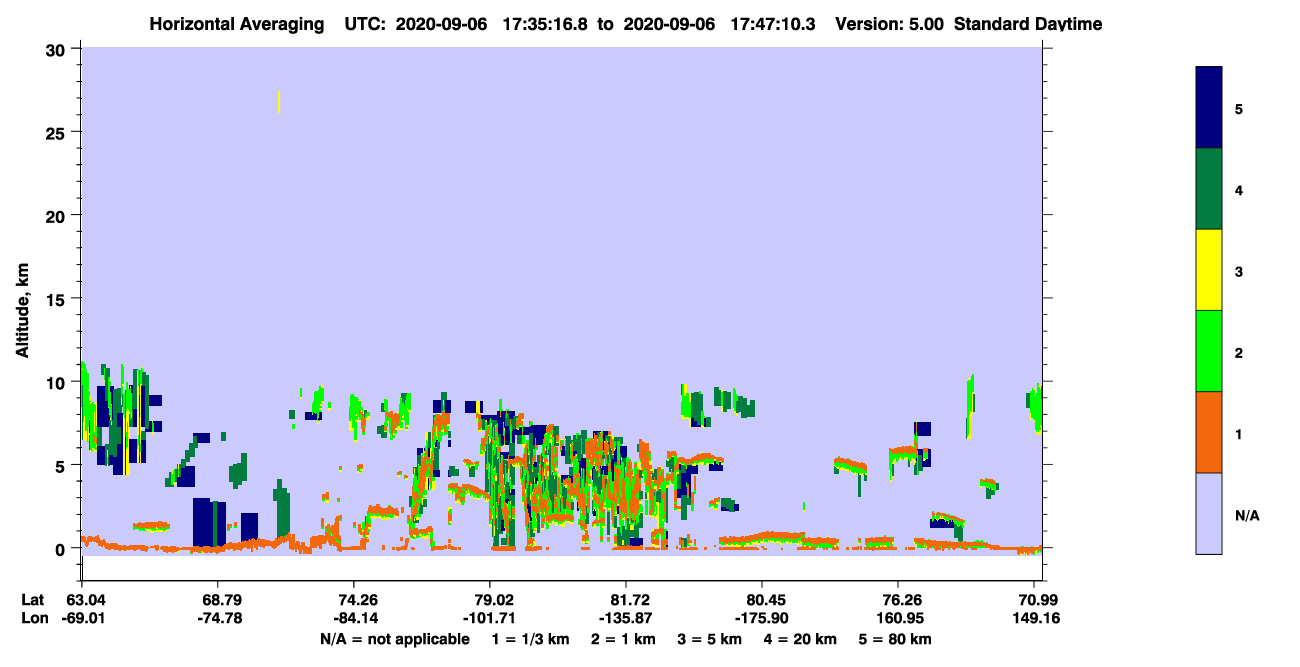This screenshot has height=667, width=1300.
Task: Click the colorbar label '5'
Action: tap(1239, 109)
